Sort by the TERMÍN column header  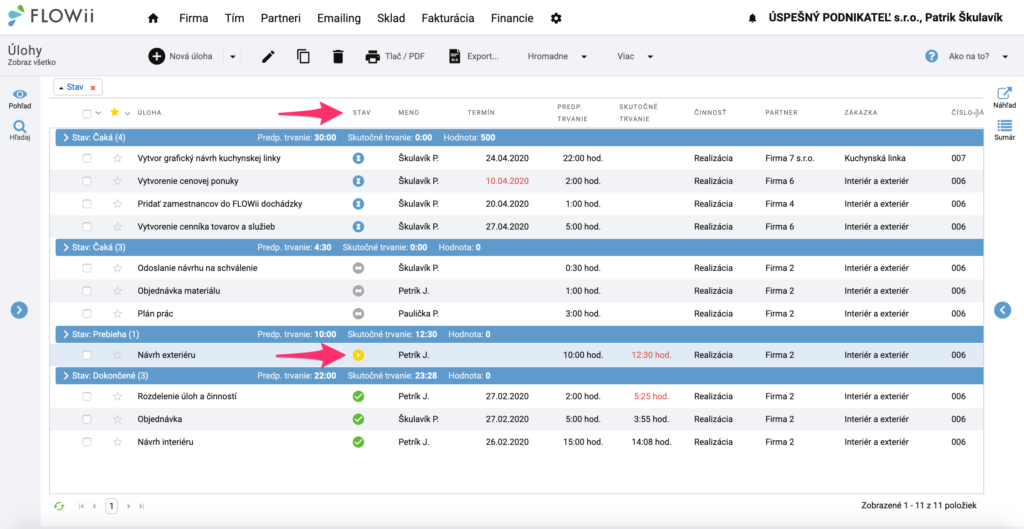tap(481, 113)
